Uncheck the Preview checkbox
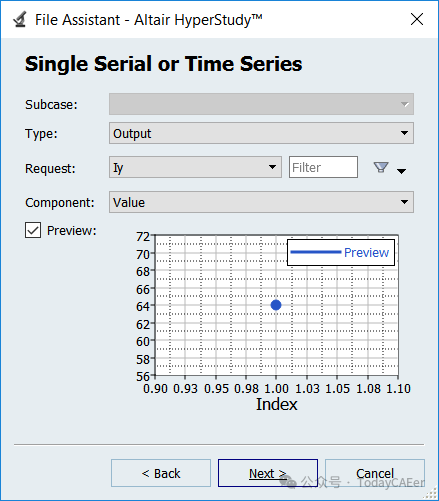Screen dimensions: 439x501 click(33, 230)
